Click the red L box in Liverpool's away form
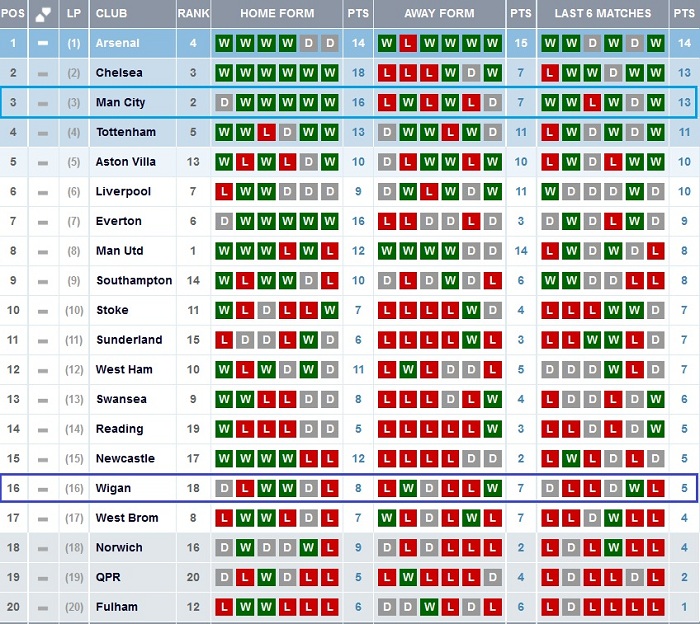 coord(429,191)
